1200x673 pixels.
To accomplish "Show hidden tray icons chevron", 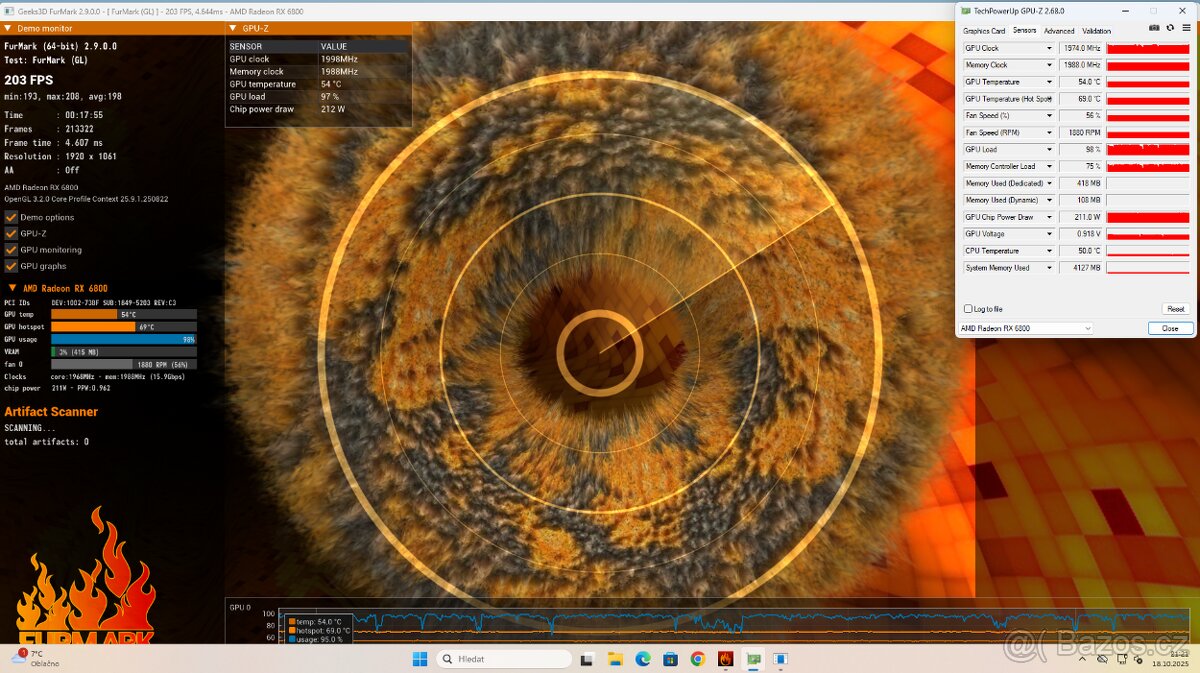I will [1082, 659].
